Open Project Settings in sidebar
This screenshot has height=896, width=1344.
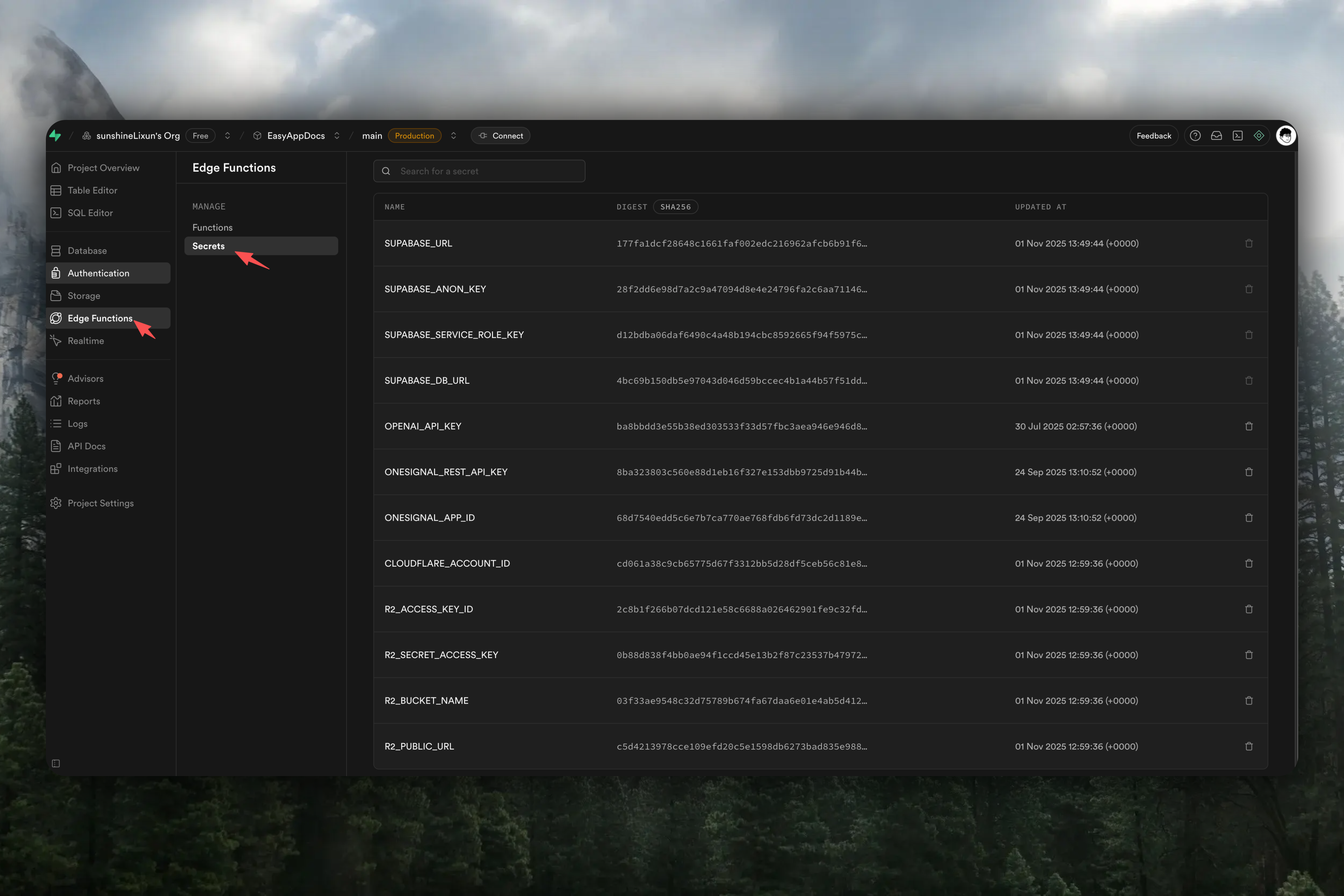click(x=101, y=503)
